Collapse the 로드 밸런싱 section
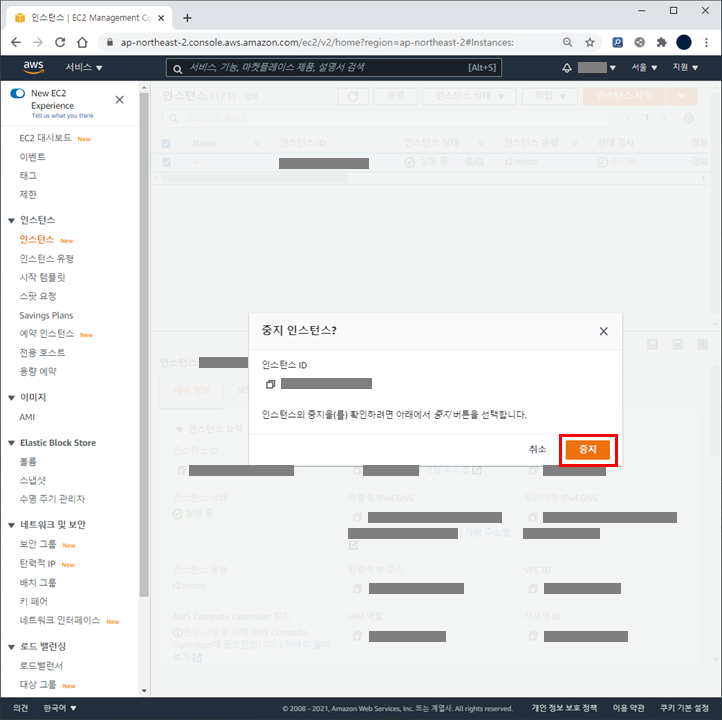 (12, 647)
